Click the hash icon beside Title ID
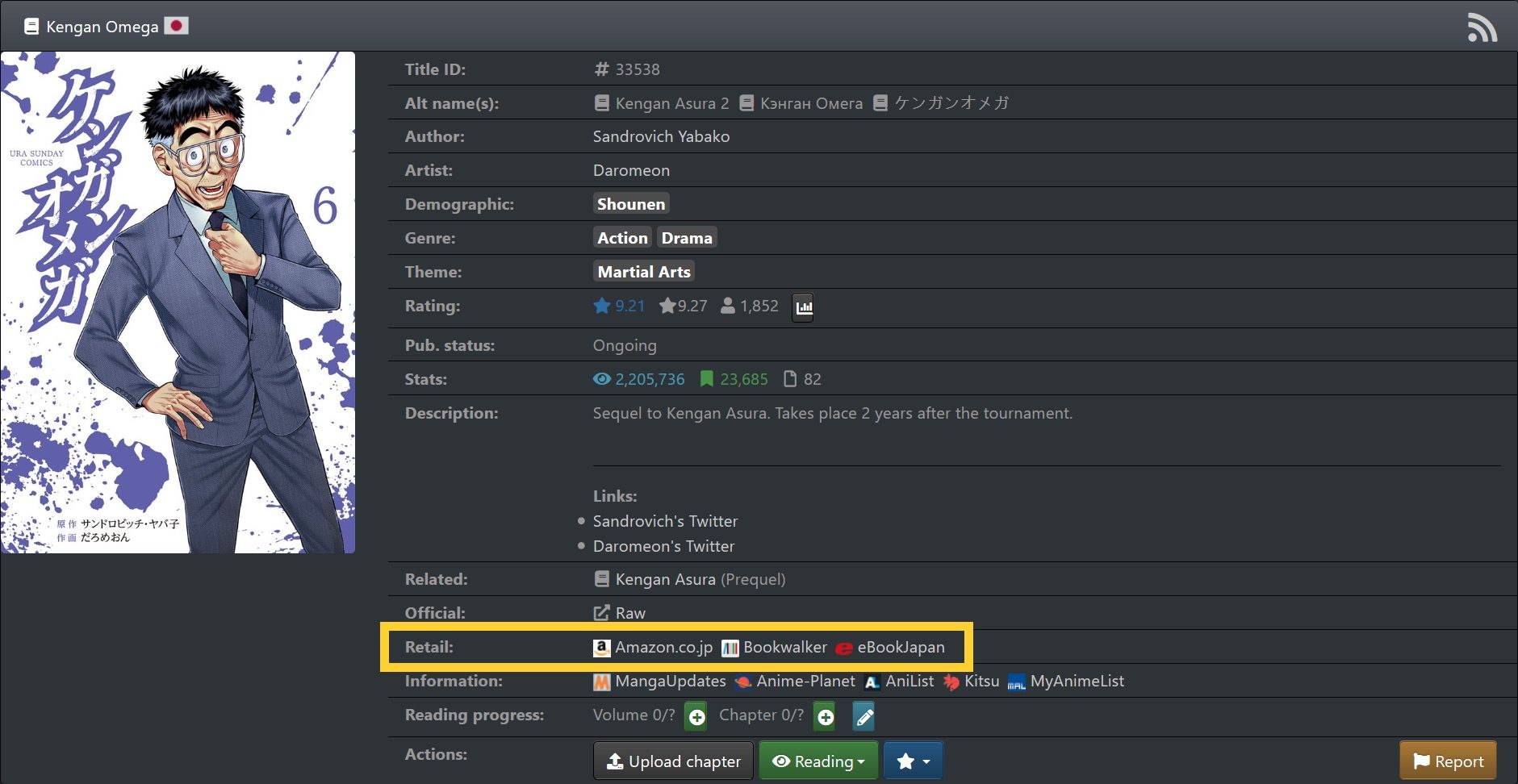The height and width of the screenshot is (784, 1518). [x=601, y=69]
